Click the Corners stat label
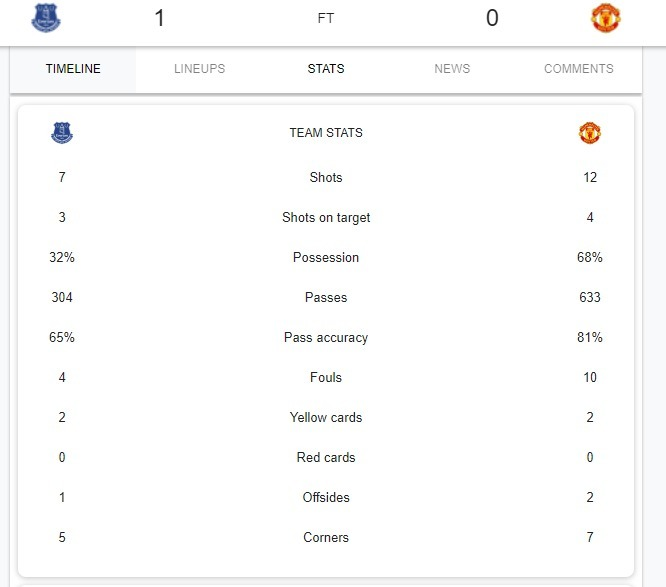The width and height of the screenshot is (666, 587). [326, 537]
